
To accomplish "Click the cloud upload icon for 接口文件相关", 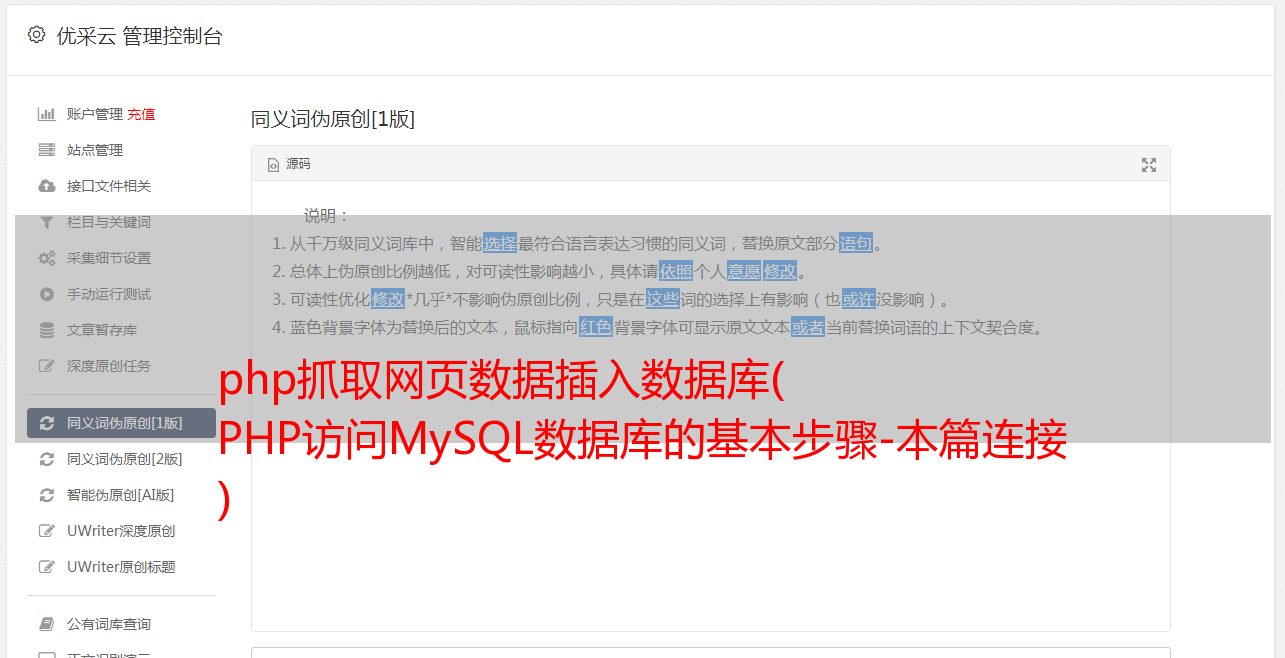I will tap(46, 186).
